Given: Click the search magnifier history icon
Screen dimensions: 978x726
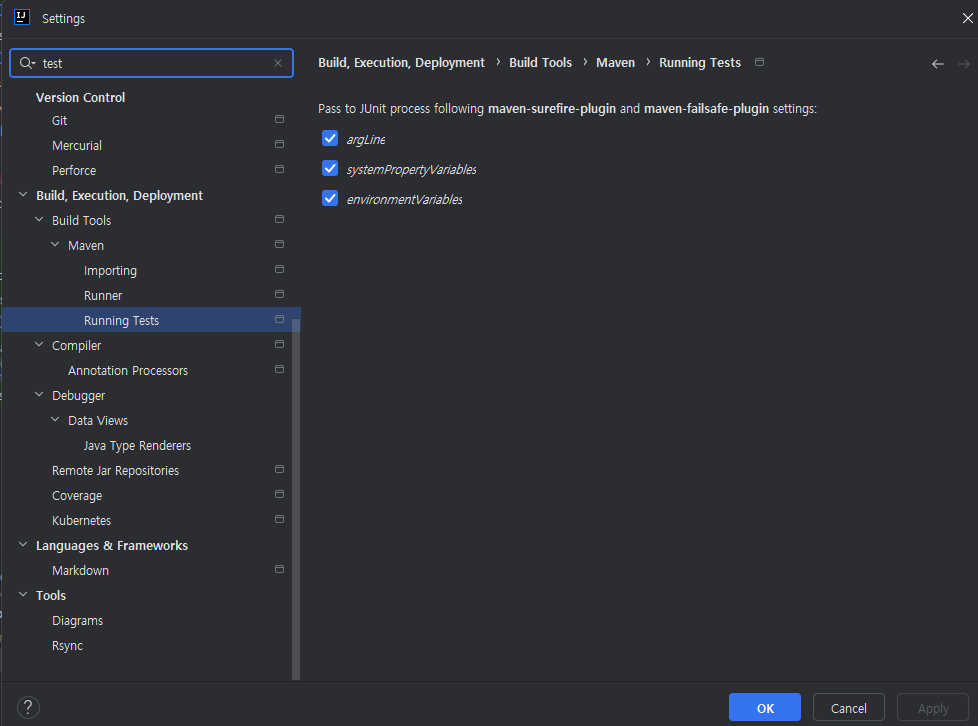Looking at the screenshot, I should pos(27,63).
